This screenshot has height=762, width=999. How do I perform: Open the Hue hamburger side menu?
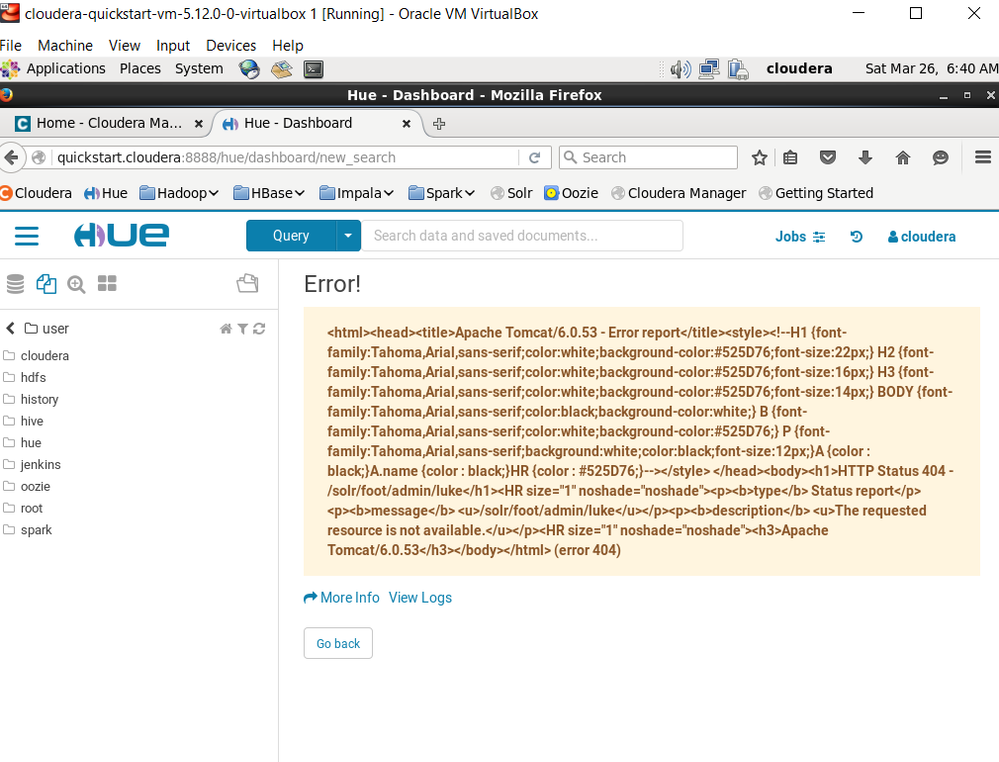(x=27, y=236)
